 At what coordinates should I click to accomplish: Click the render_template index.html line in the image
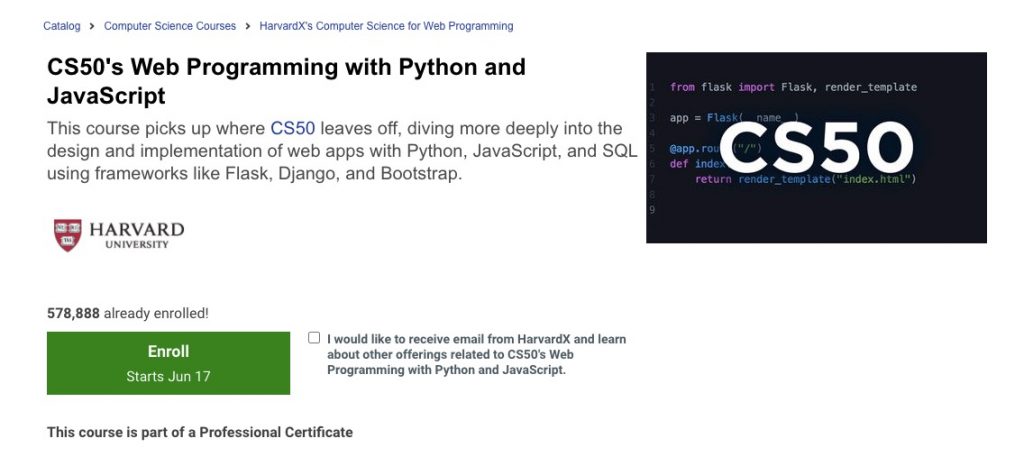(x=826, y=179)
